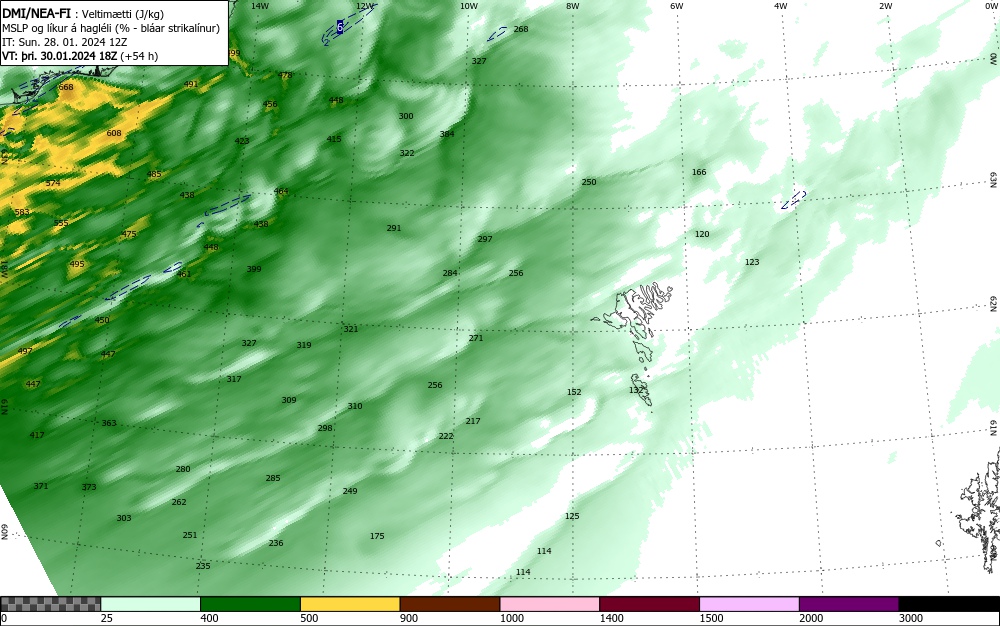Viewport: 1000px width, 626px height.
Task: Click the legend tick label '900'
Action: (409, 618)
